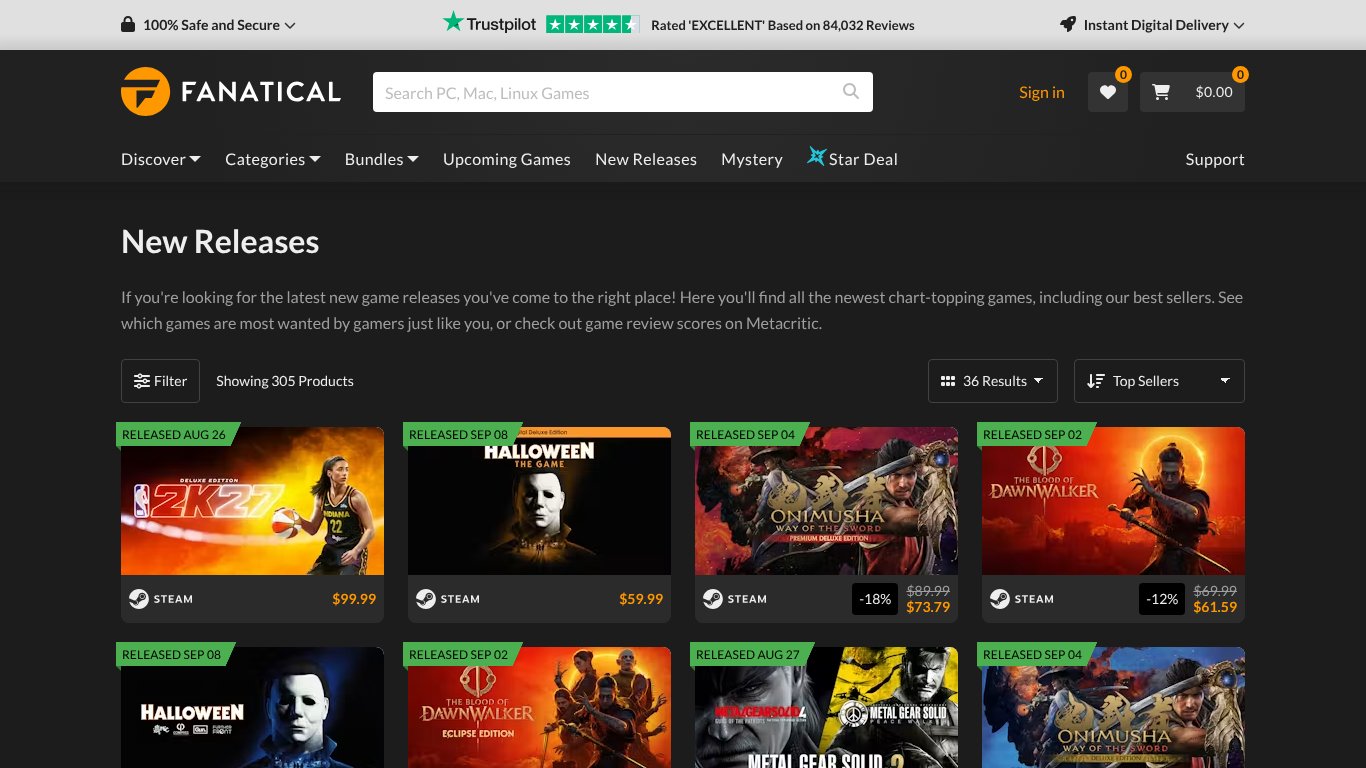Image resolution: width=1366 pixels, height=768 pixels.
Task: Go to Upcoming Games
Action: point(507,159)
